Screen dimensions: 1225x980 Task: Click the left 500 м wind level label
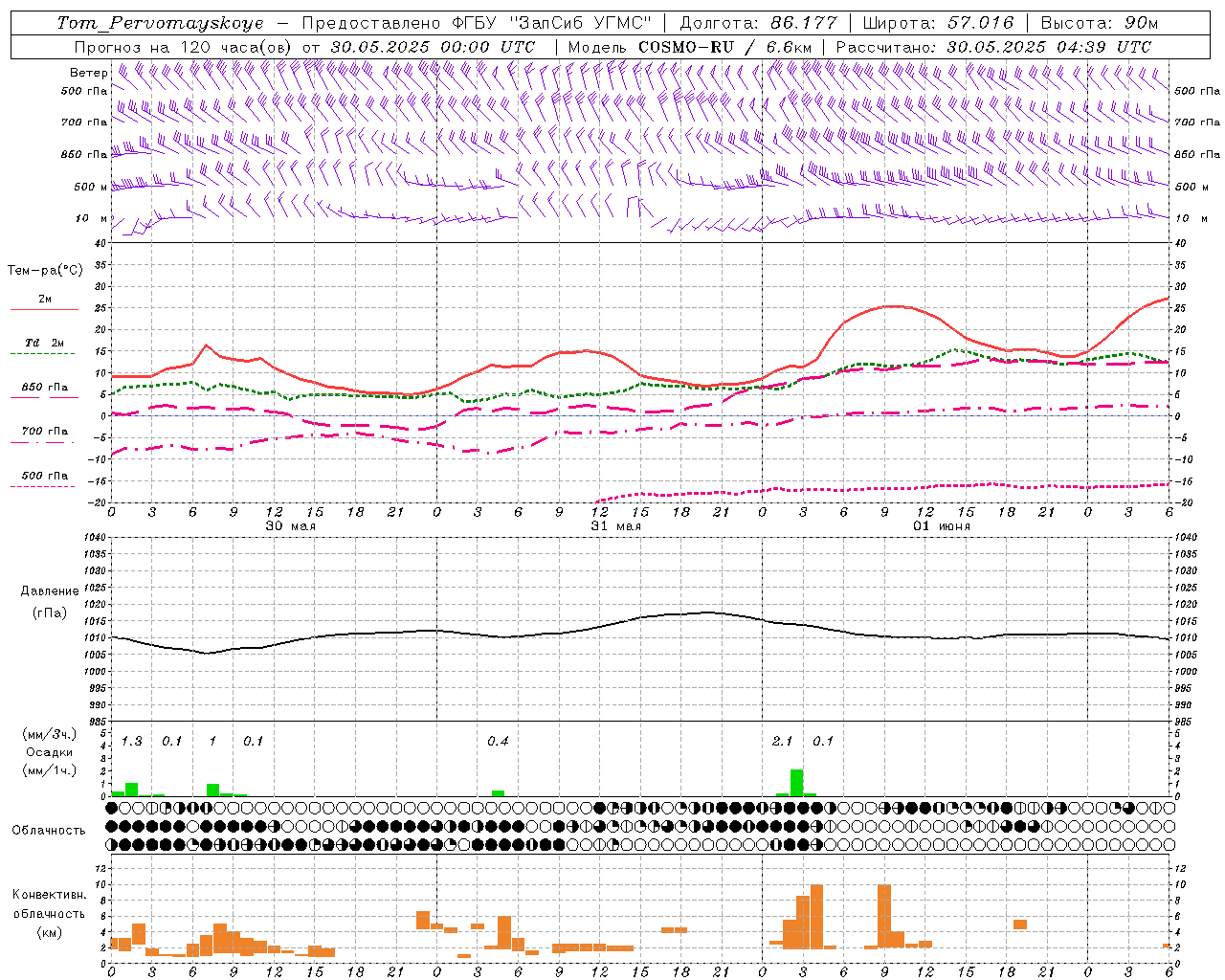91,187
